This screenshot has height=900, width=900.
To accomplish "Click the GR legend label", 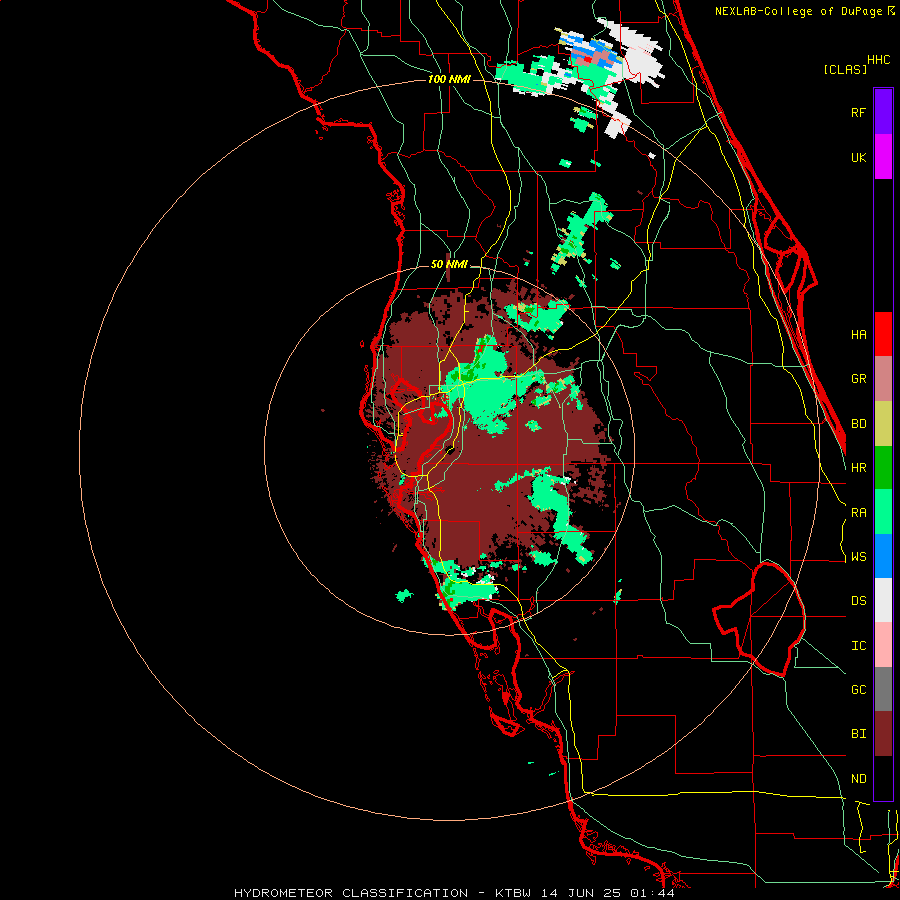I will (858, 378).
